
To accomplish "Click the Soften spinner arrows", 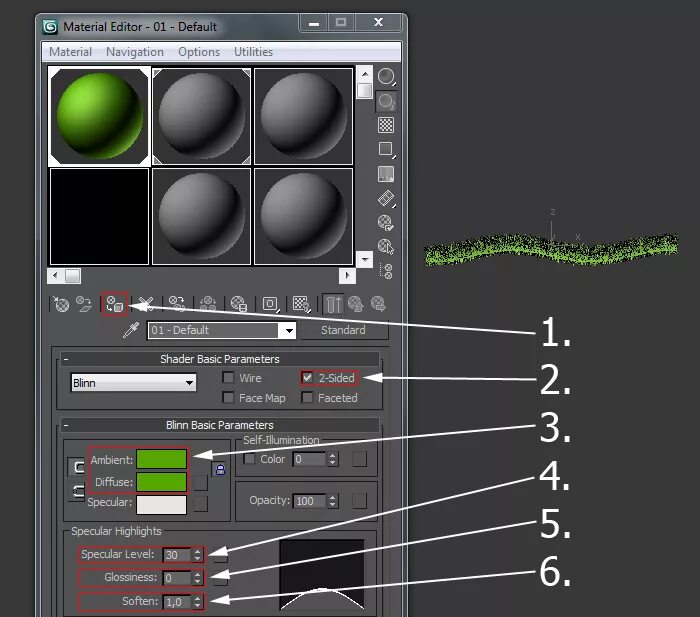I will (x=197, y=602).
